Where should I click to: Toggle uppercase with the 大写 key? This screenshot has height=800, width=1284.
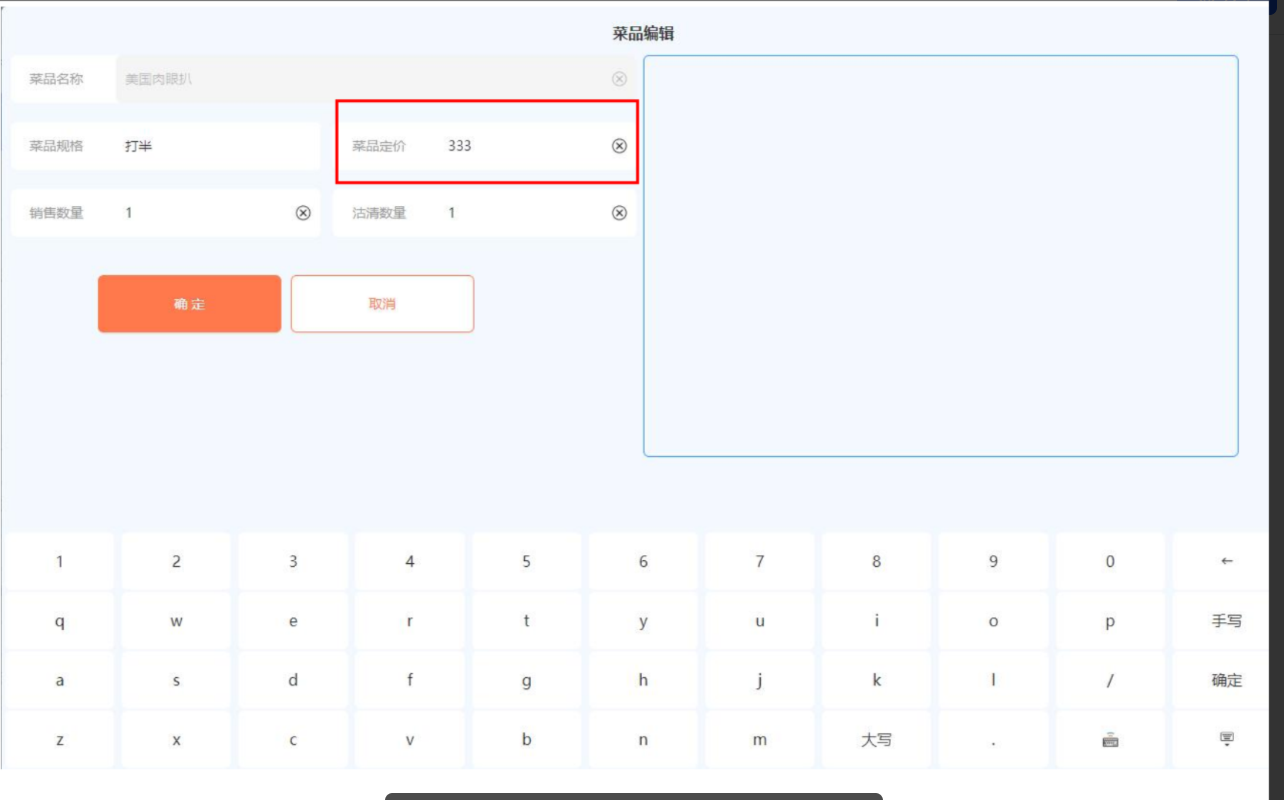[876, 740]
